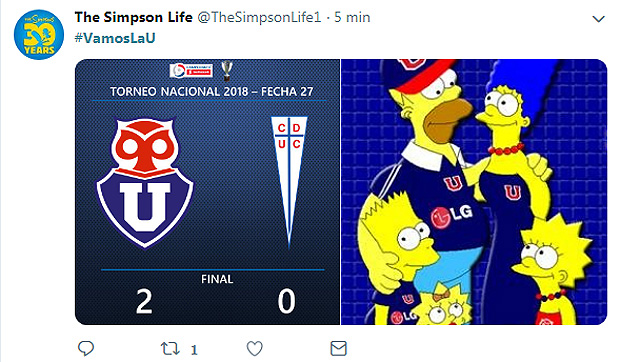Click the tournament trophy icon at top
The image size is (620, 362).
[x=227, y=70]
